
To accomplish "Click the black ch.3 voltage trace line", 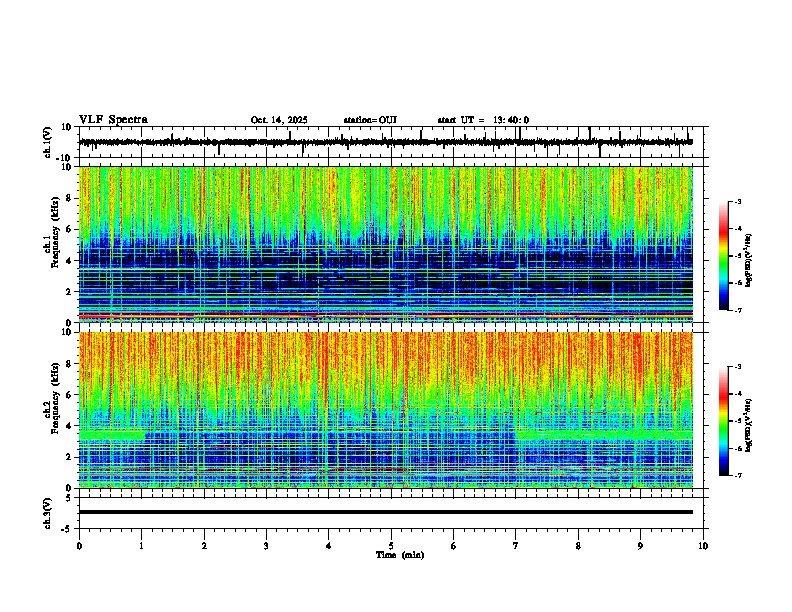I will click(385, 512).
